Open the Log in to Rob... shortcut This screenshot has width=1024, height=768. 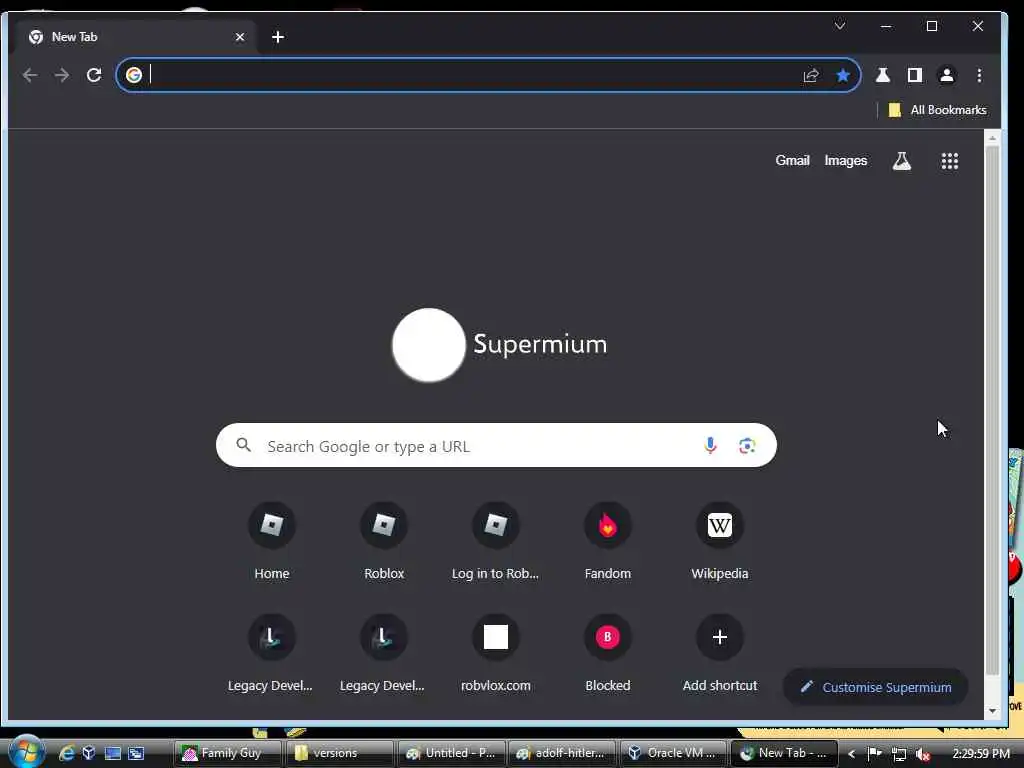[496, 542]
